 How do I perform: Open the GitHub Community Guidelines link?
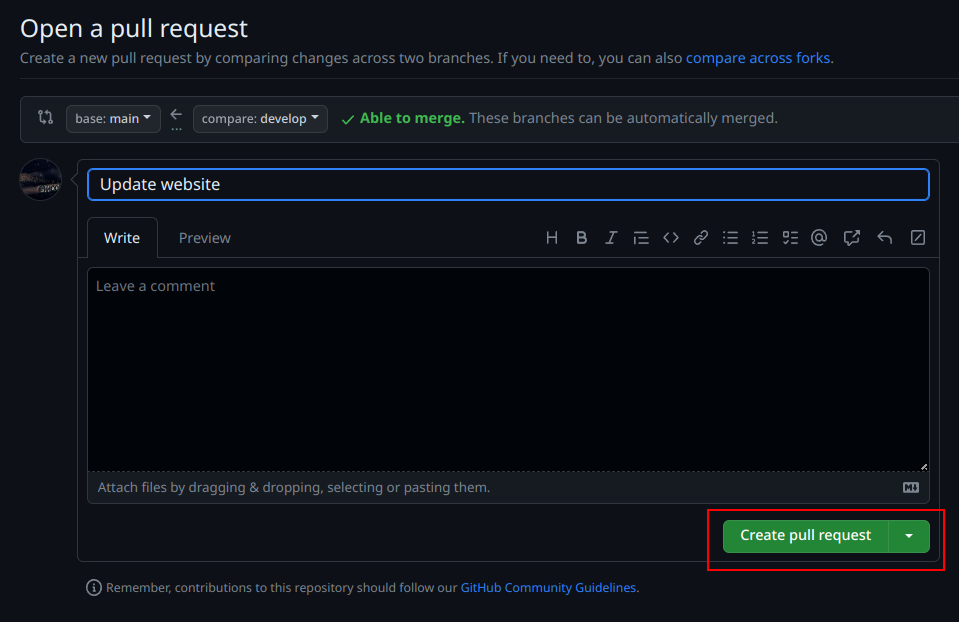(x=548, y=588)
